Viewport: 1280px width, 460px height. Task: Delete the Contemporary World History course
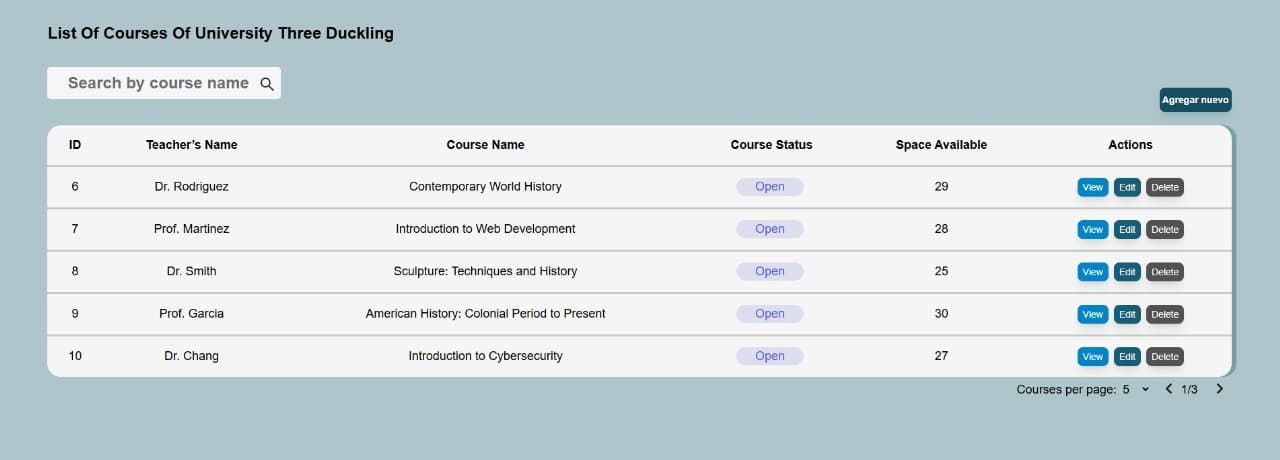[1164, 187]
